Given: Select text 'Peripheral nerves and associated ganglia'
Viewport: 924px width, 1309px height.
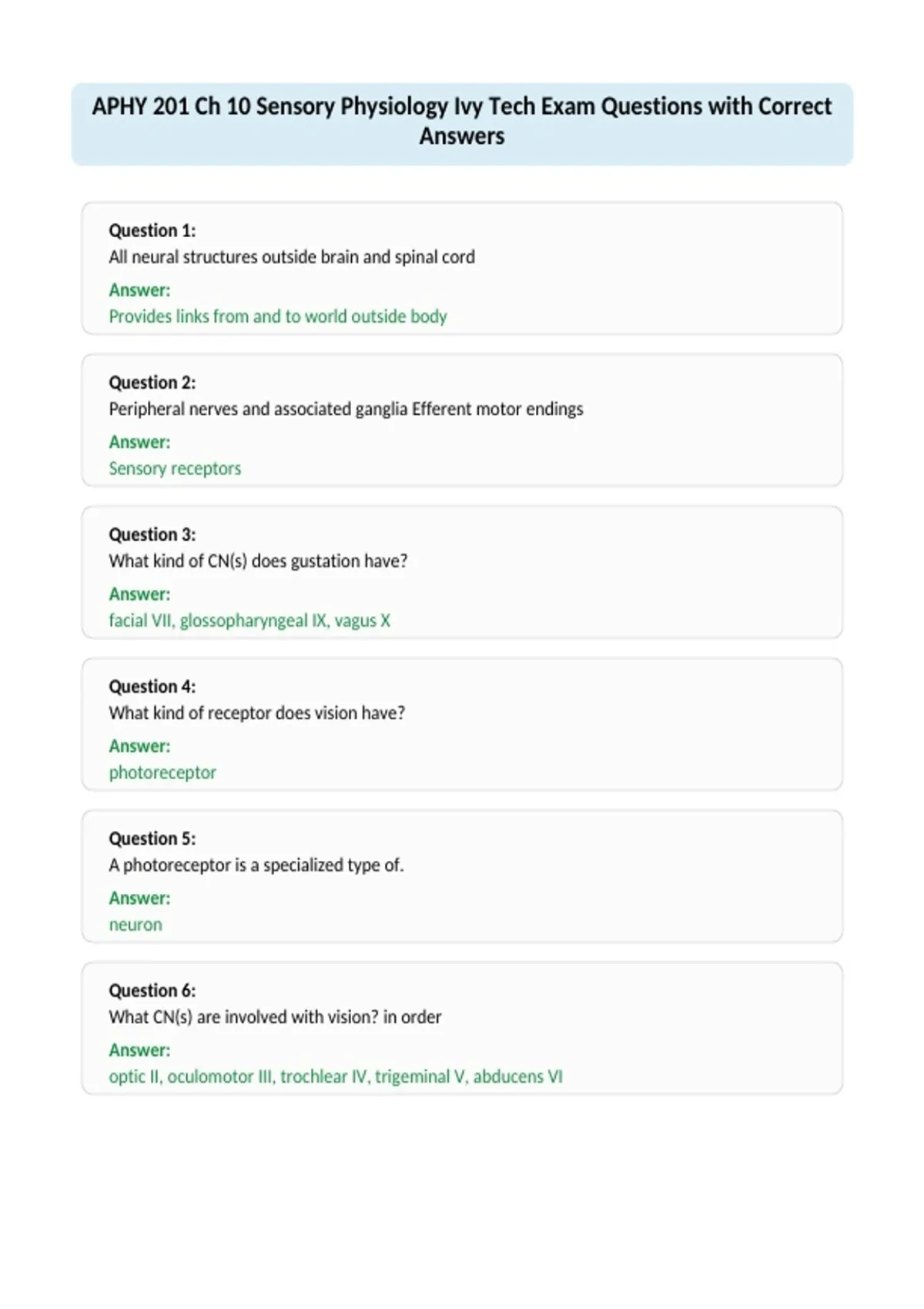Looking at the screenshot, I should [x=258, y=409].
